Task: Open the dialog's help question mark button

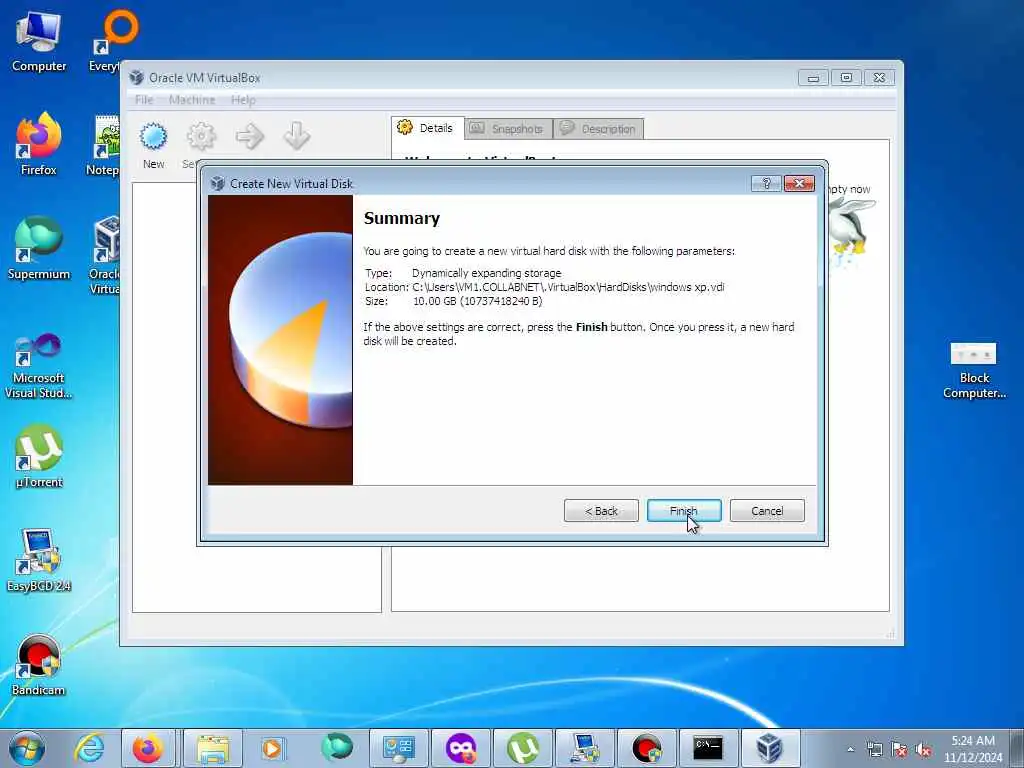Action: (766, 184)
